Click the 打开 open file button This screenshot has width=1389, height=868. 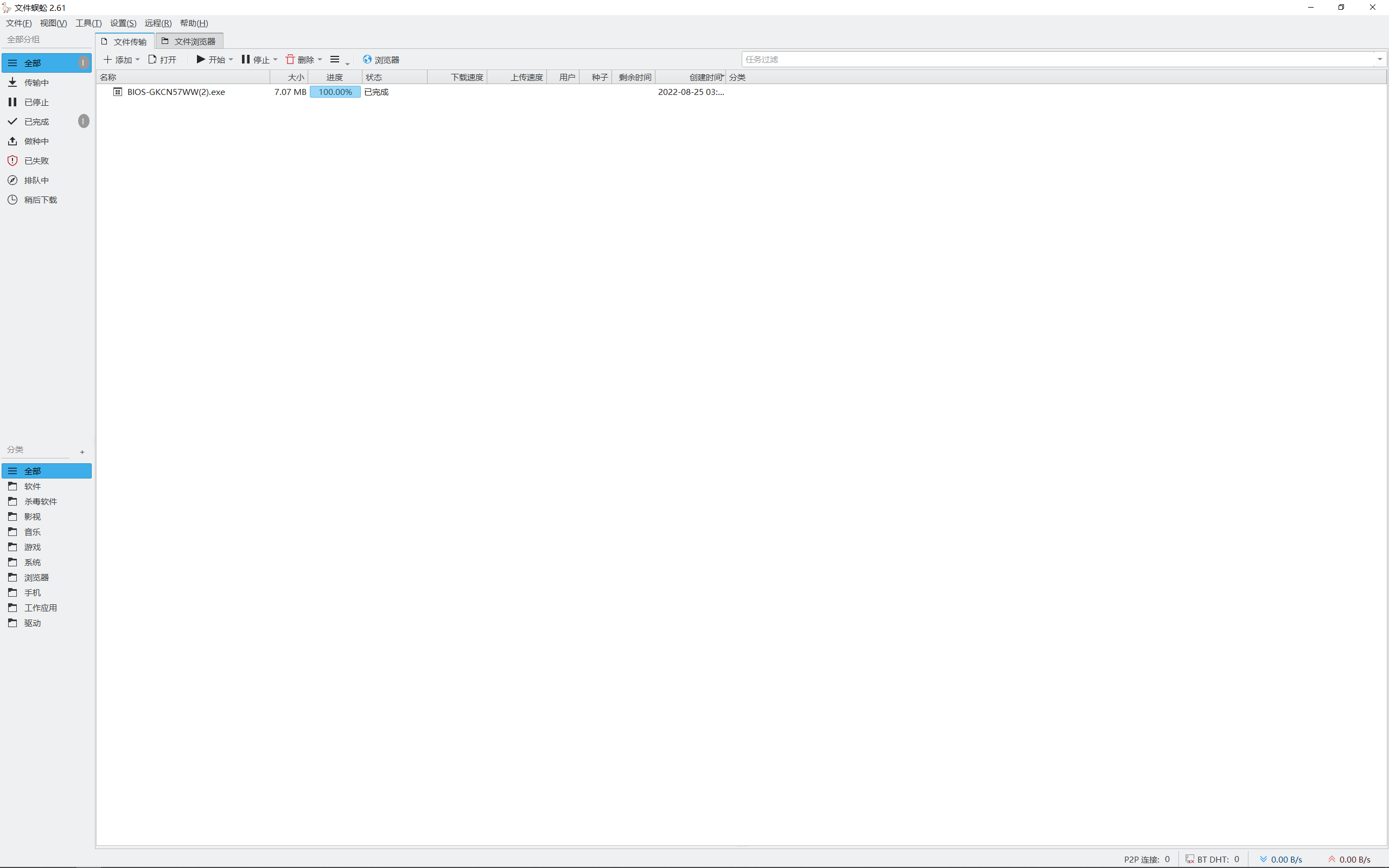(x=162, y=60)
